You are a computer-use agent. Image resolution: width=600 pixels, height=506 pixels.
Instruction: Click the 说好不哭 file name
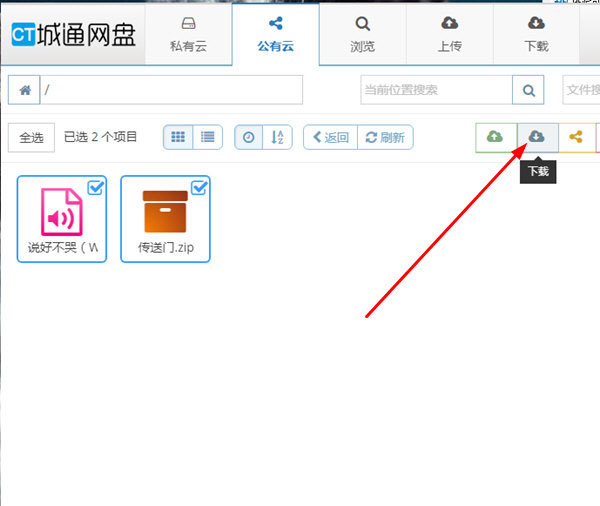point(63,248)
